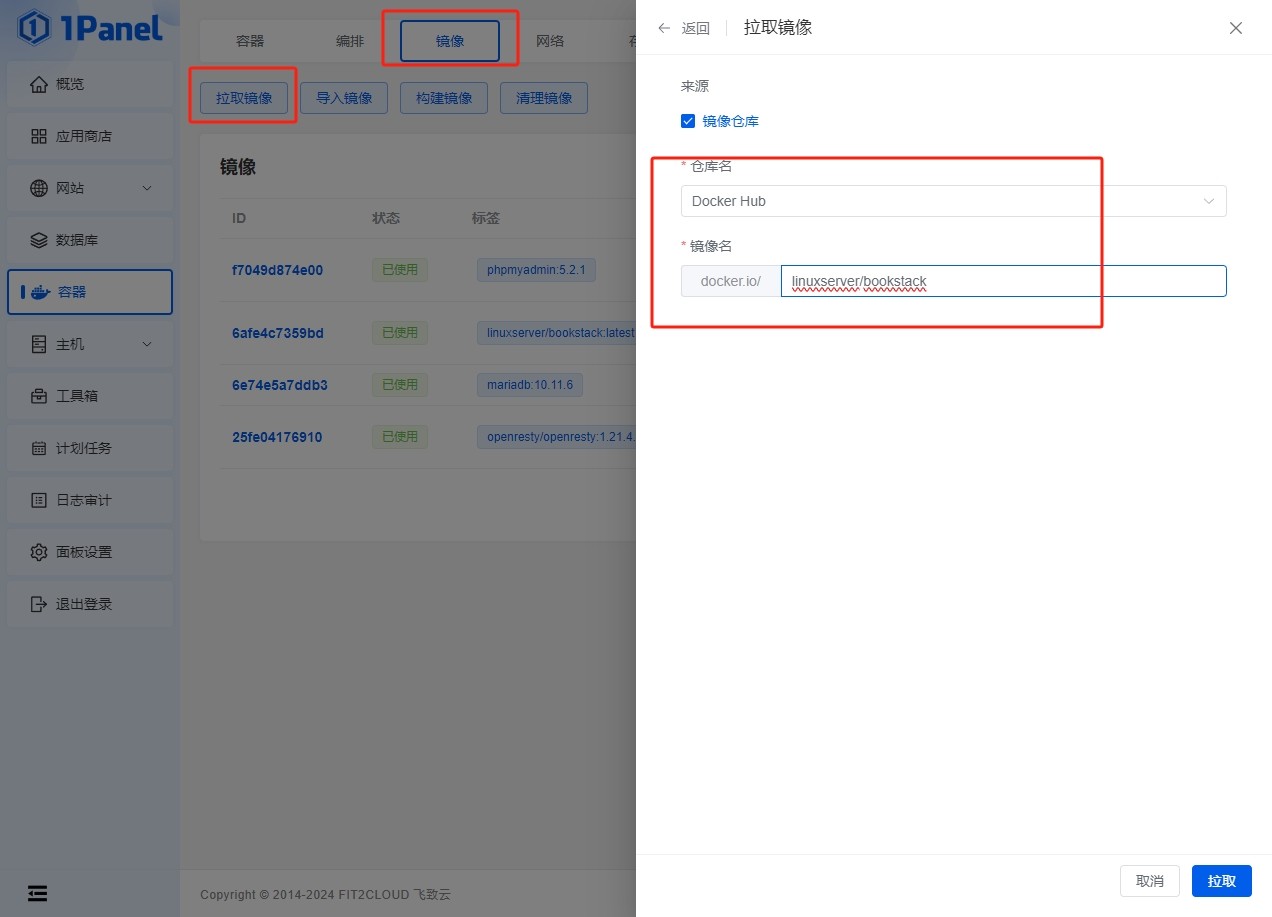Click the 导入镜像 button

click(x=344, y=98)
